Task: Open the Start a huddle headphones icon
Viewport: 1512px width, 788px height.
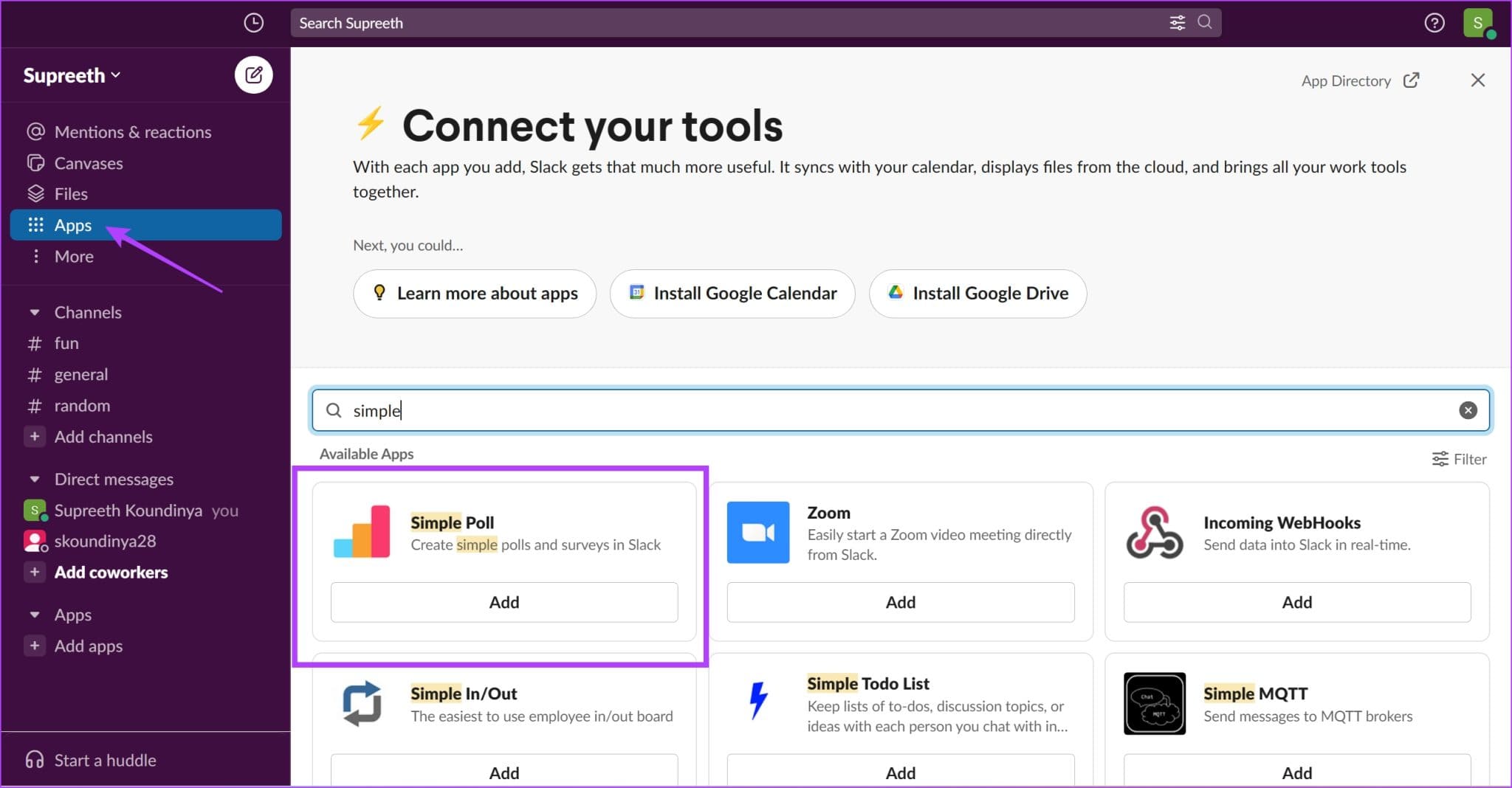Action: 35,760
